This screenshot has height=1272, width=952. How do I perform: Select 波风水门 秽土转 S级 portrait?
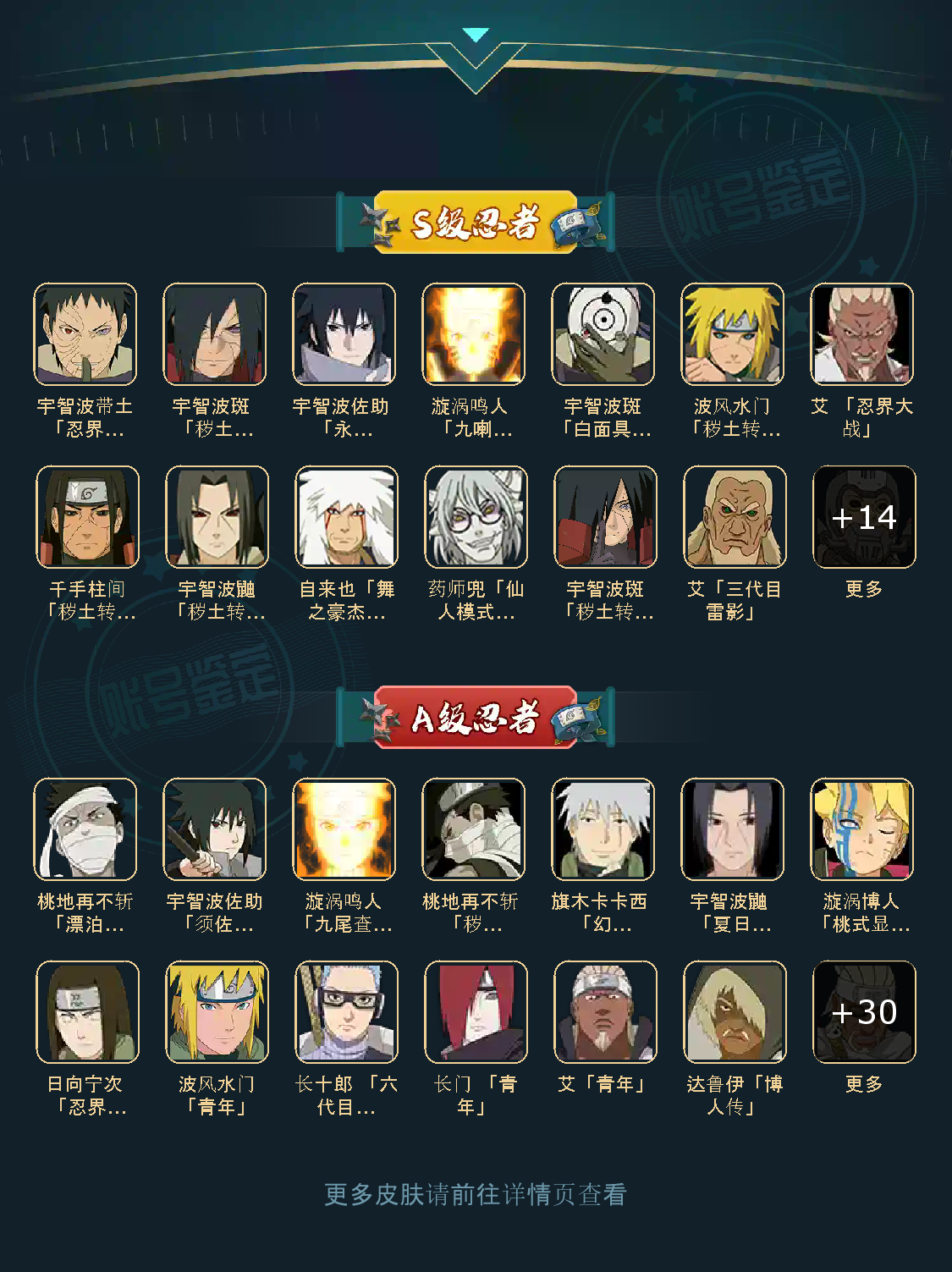pos(733,334)
